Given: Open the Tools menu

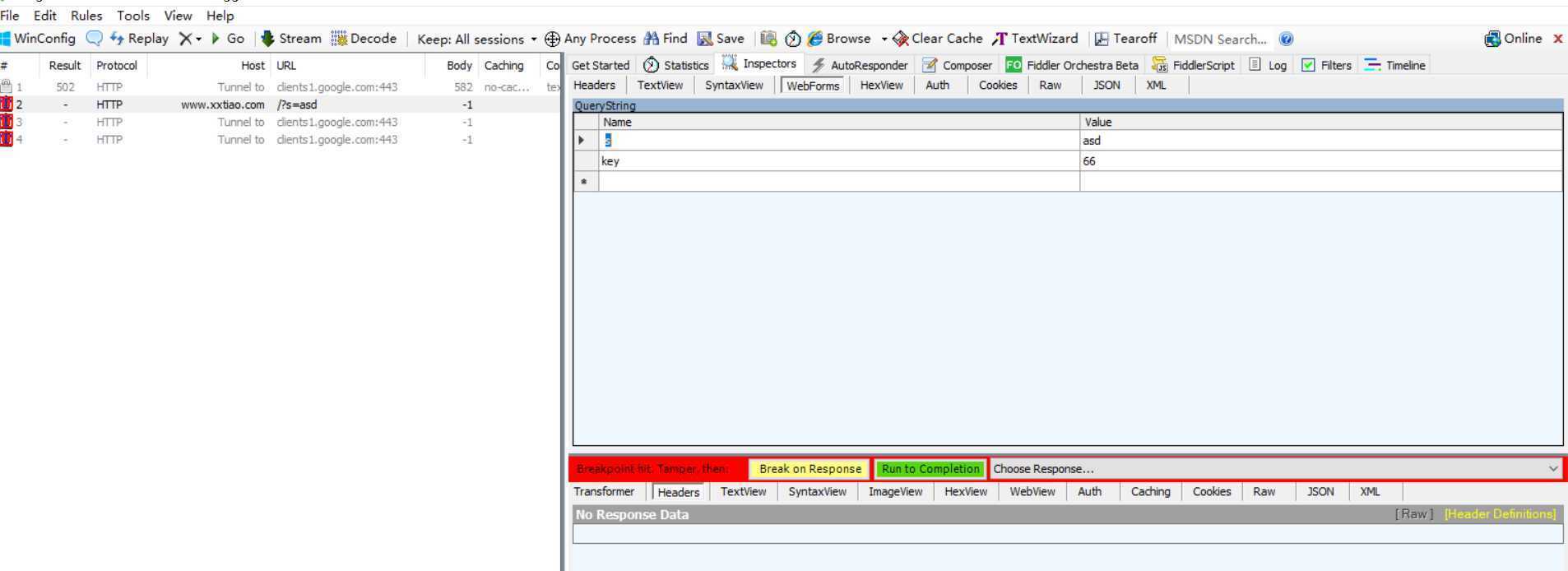Looking at the screenshot, I should coord(133,16).
